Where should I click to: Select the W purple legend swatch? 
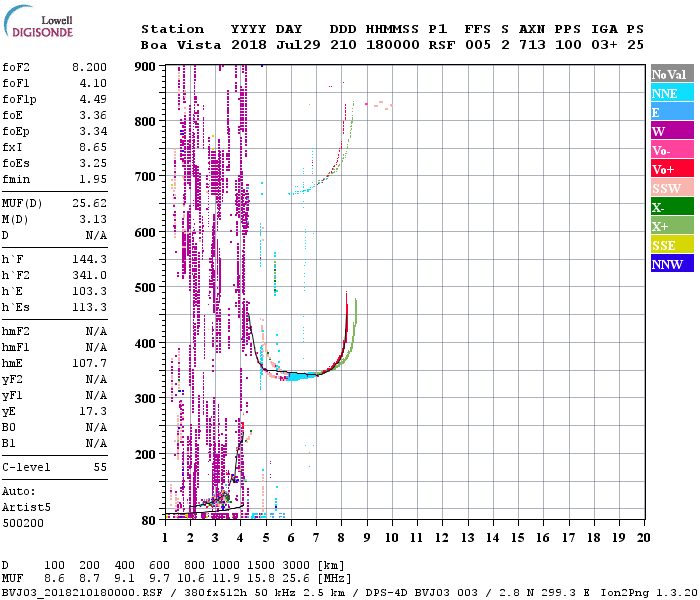point(672,131)
